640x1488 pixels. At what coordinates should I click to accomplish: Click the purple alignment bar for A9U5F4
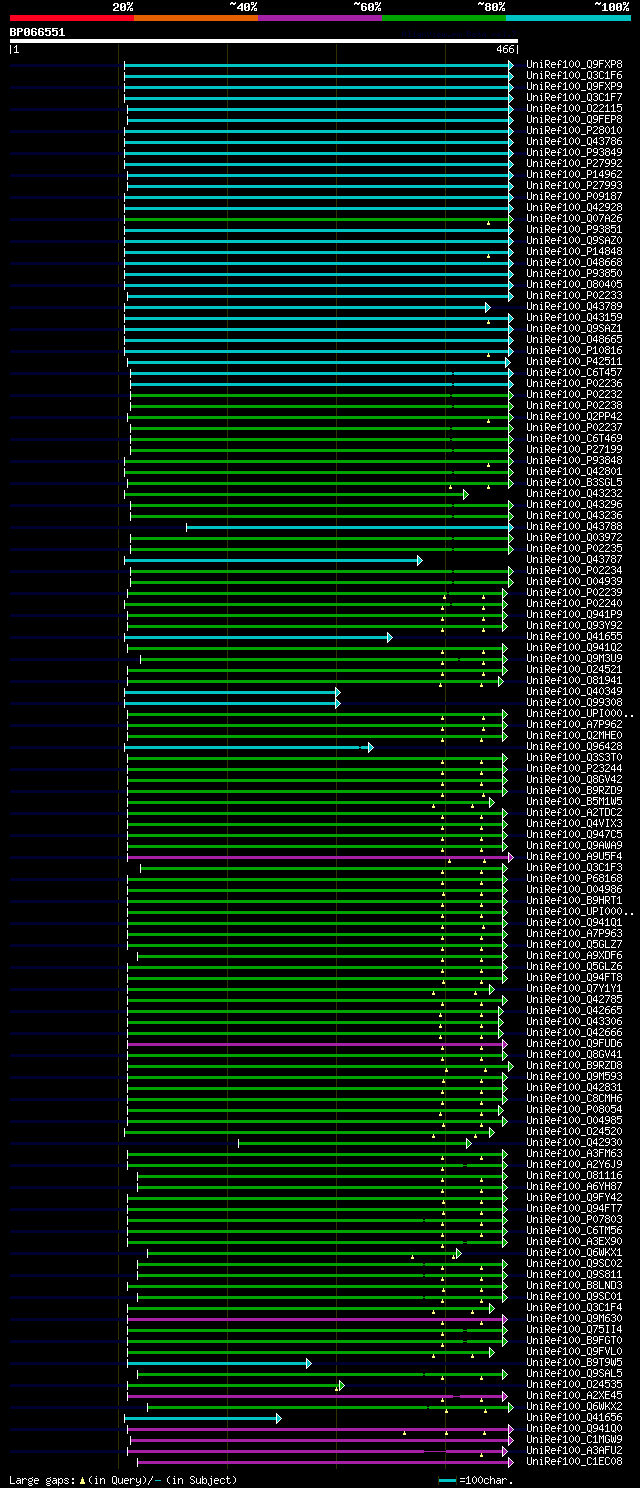pos(320,857)
